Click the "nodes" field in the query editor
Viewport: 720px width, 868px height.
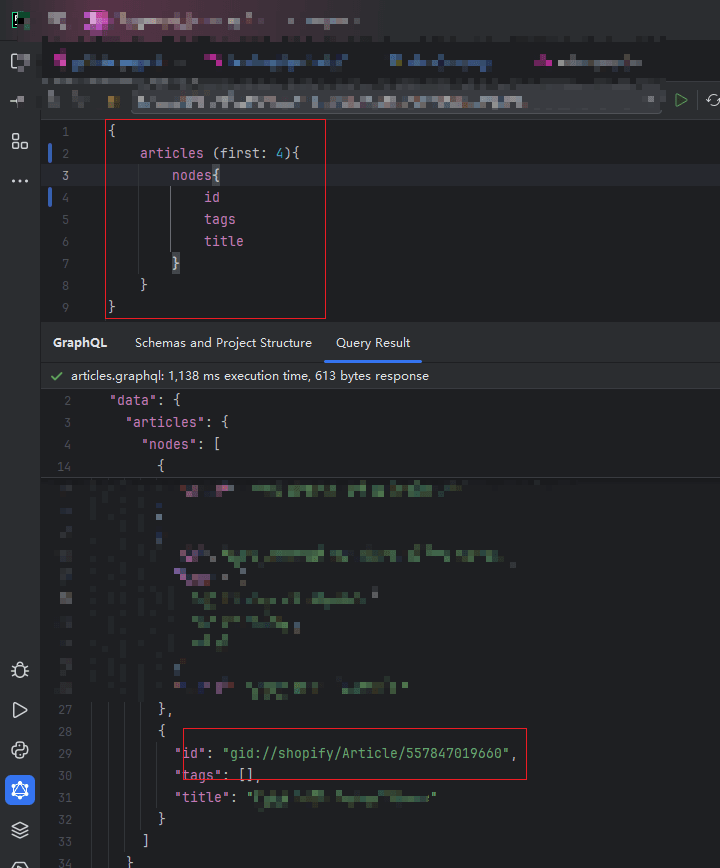point(188,175)
